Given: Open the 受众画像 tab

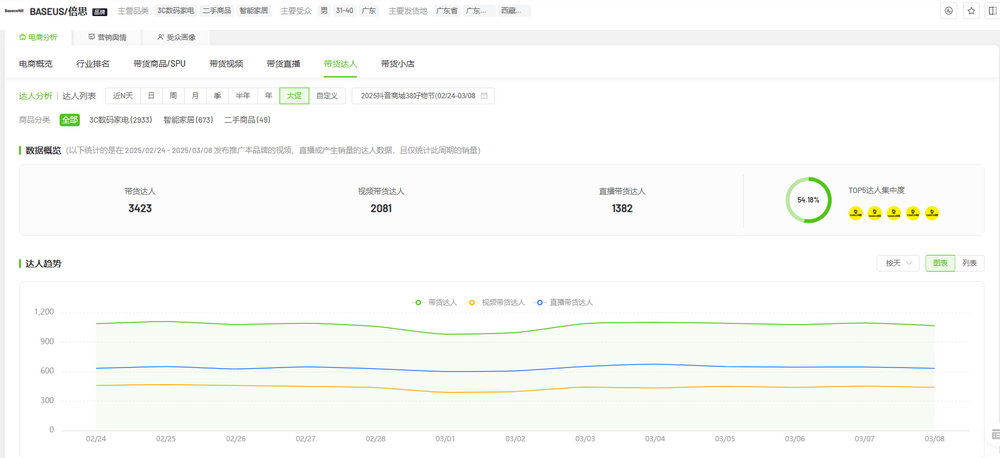Looking at the screenshot, I should pyautogui.click(x=177, y=37).
